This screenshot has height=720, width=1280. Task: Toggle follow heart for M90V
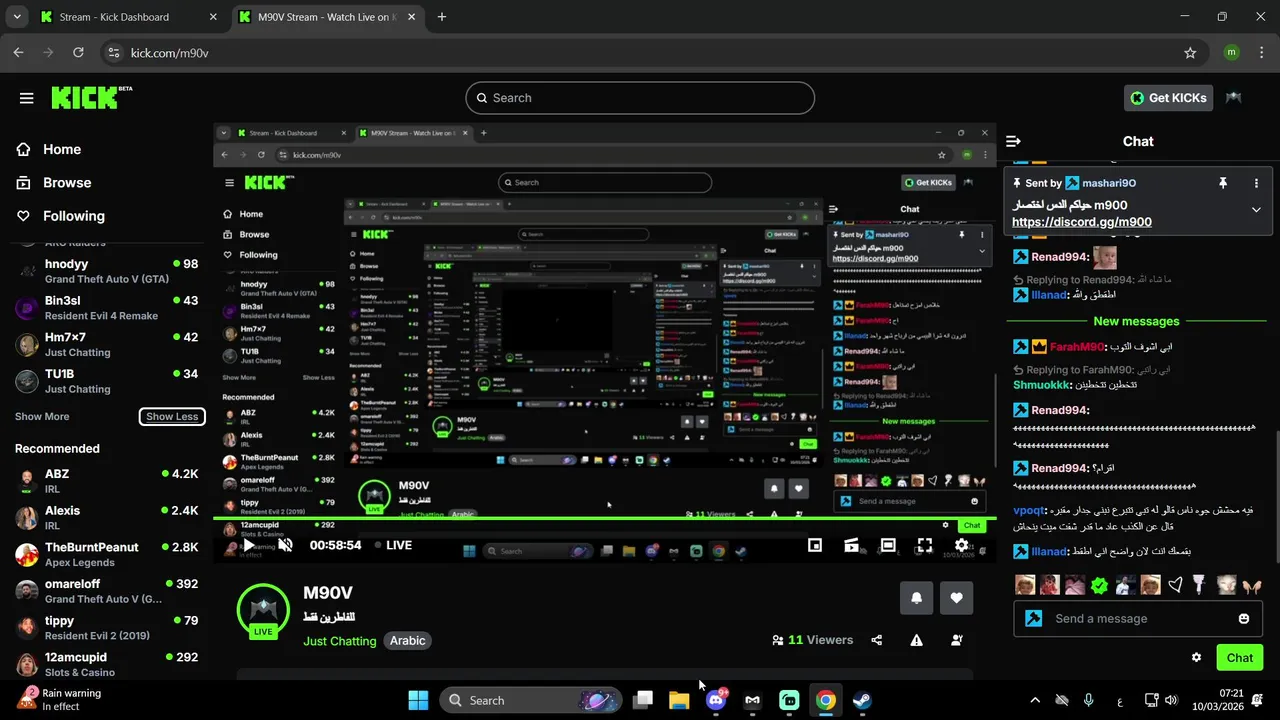pos(956,598)
